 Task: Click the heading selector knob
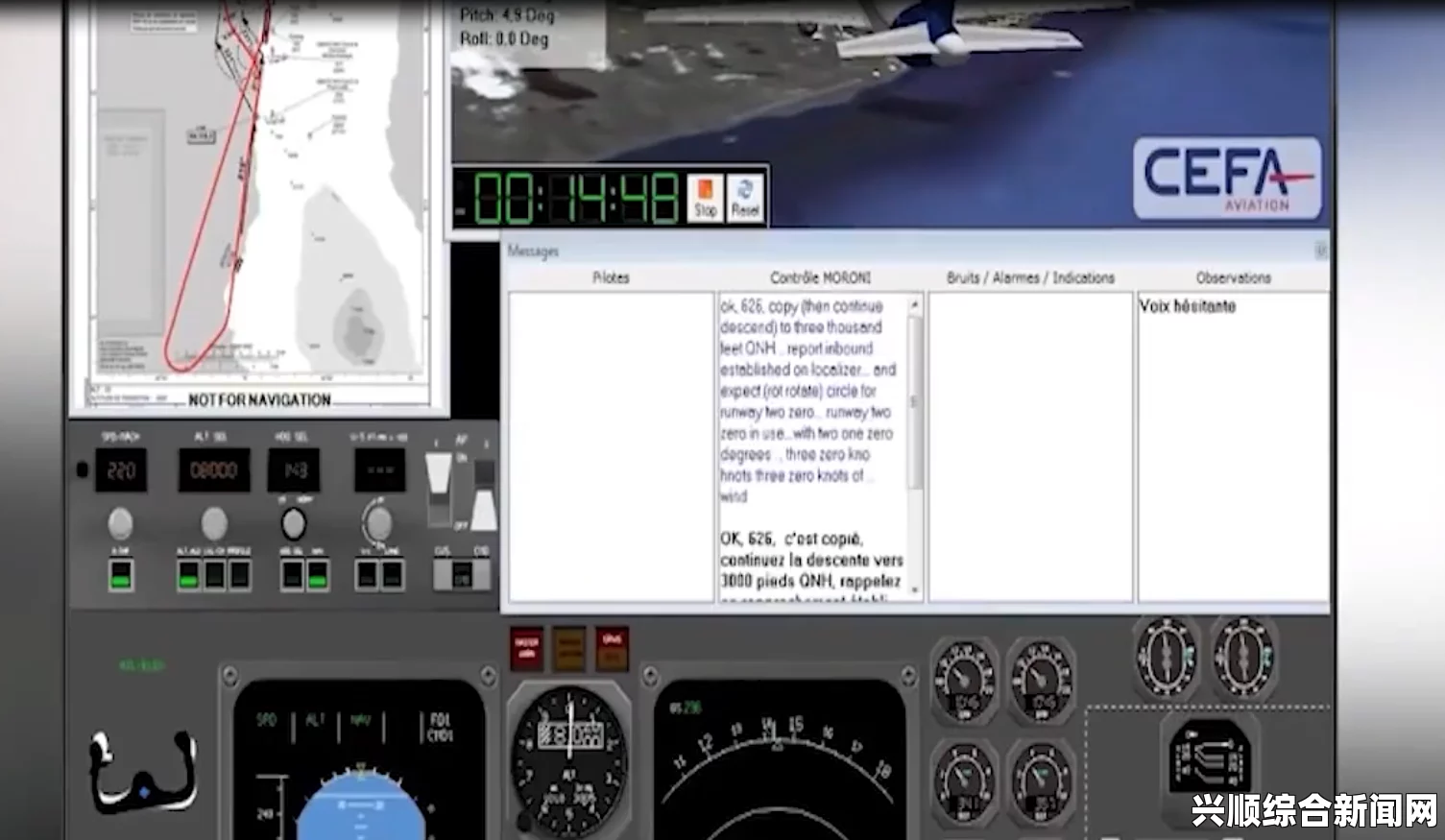click(x=294, y=524)
